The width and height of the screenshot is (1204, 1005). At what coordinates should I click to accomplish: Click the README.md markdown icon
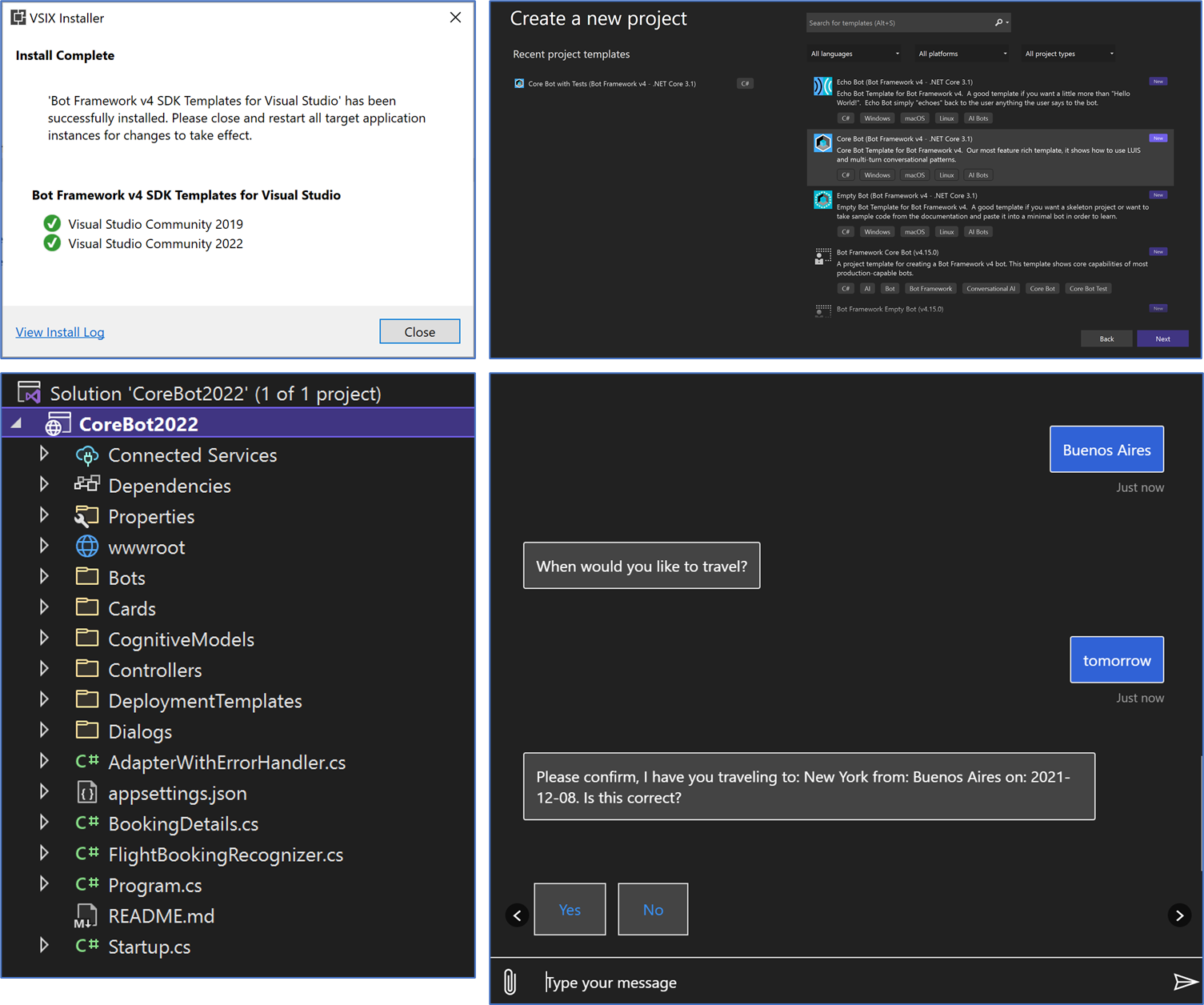[x=87, y=915]
